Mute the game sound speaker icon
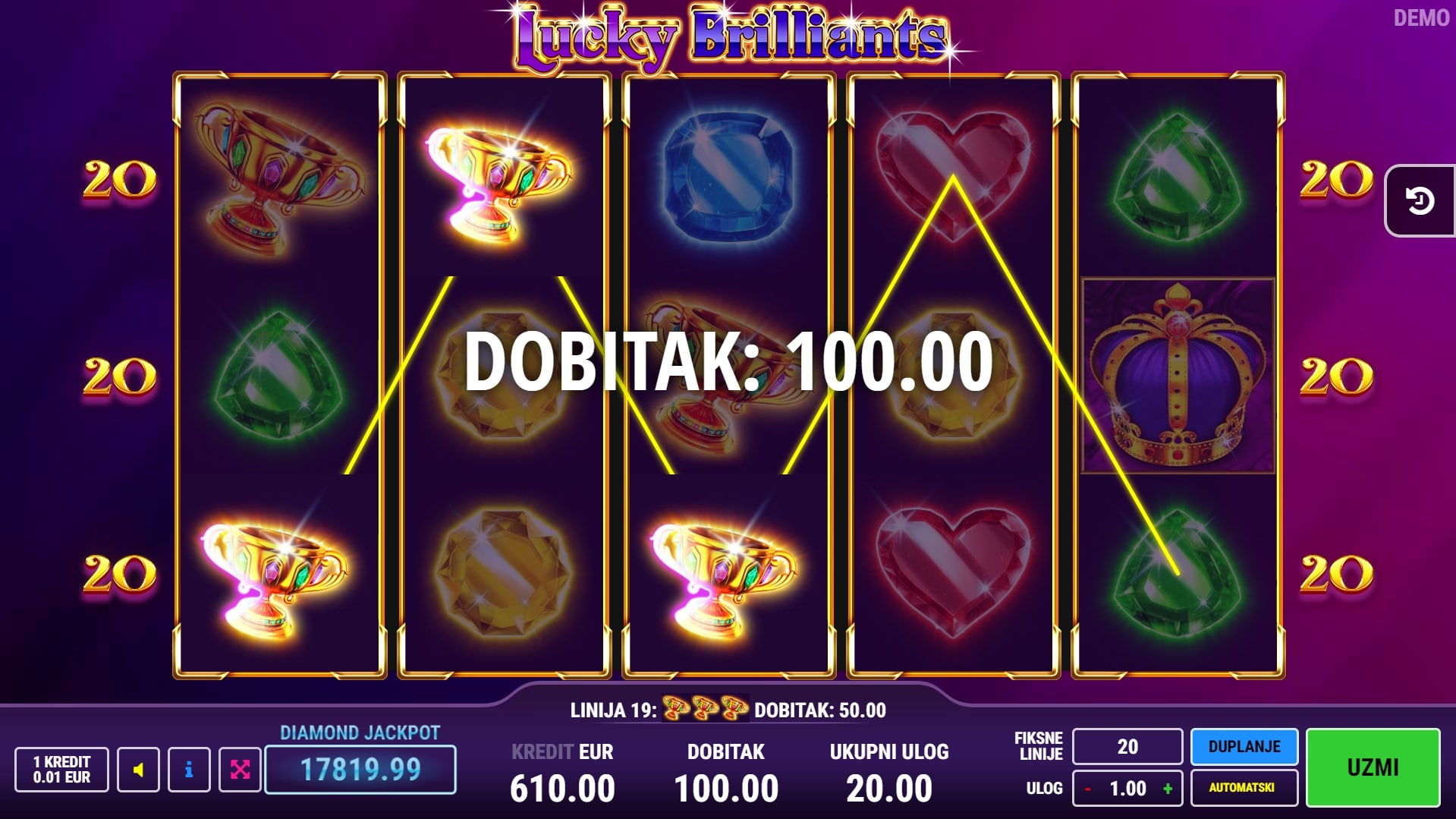The width and height of the screenshot is (1456, 819). (x=138, y=770)
